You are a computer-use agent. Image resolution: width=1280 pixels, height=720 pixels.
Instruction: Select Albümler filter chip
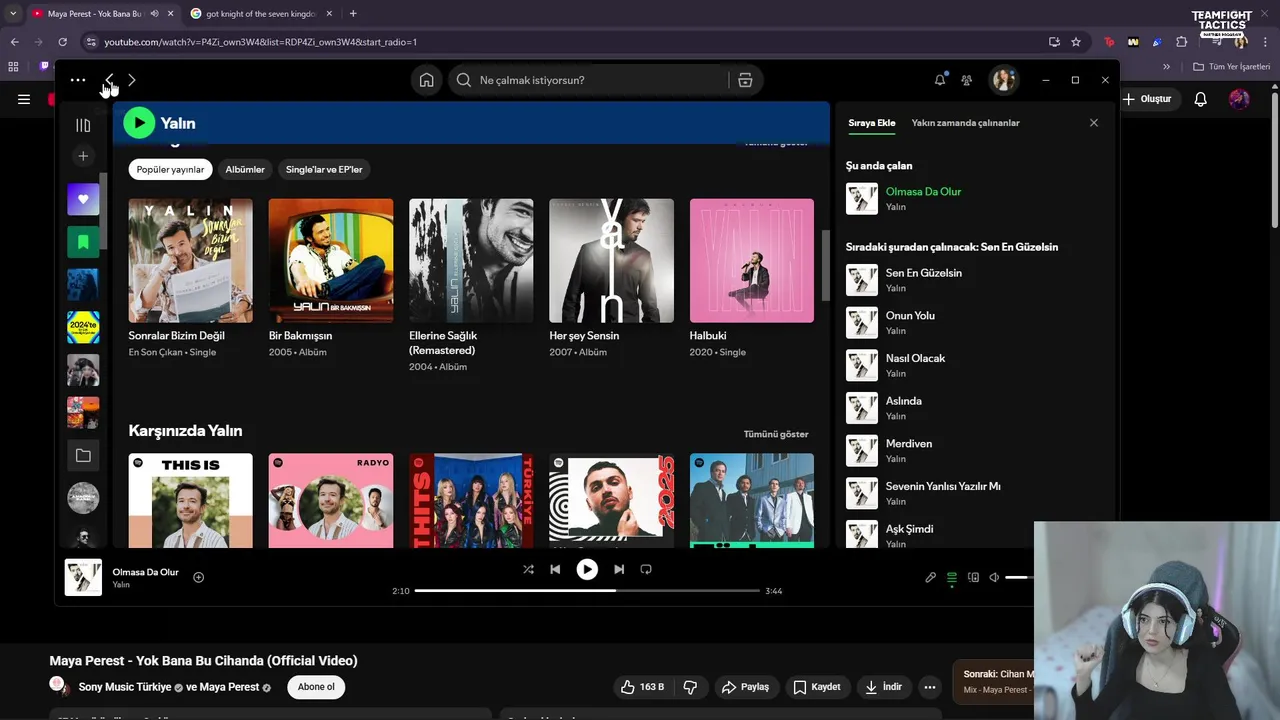tap(245, 169)
